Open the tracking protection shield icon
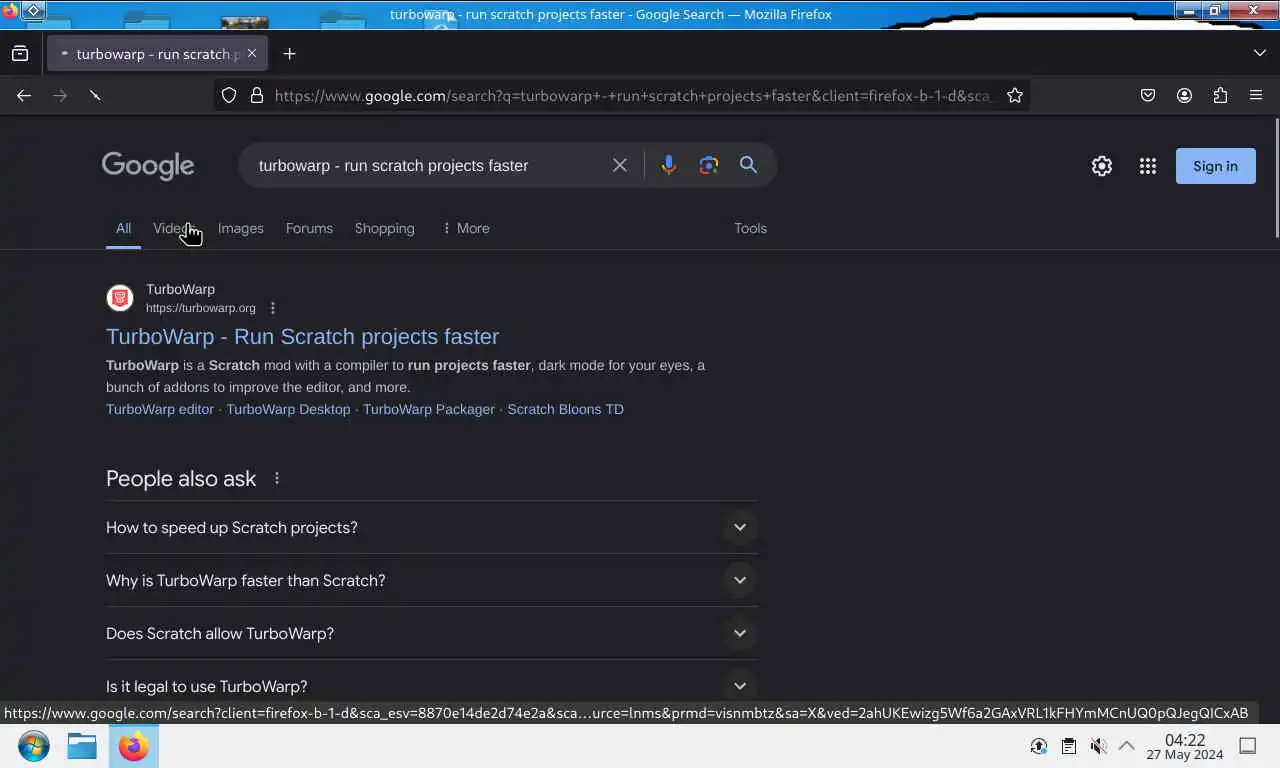 coord(229,95)
